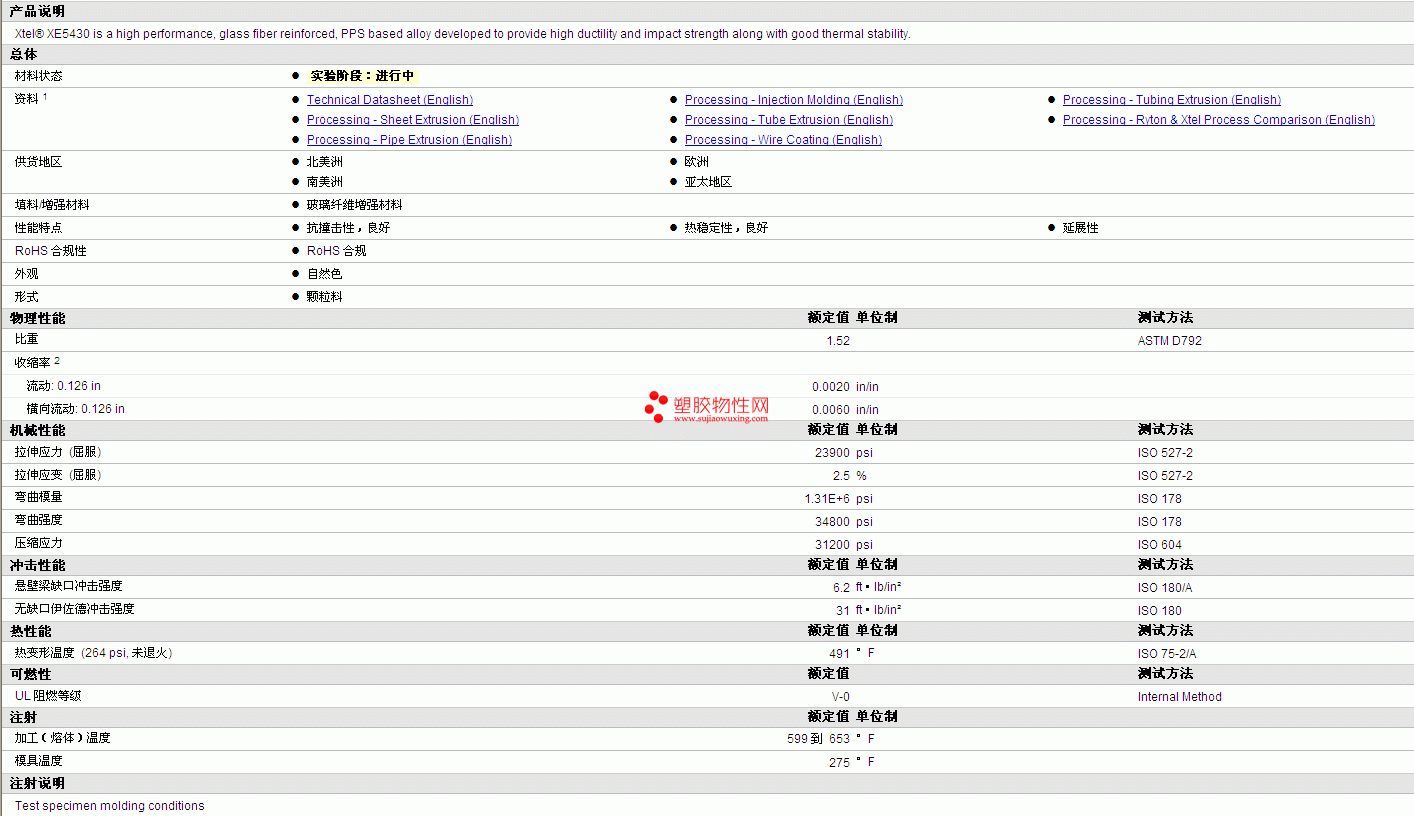Click the 横向流动: 0.126 in row label
Screen dimensions: 1414x816
[x=76, y=409]
